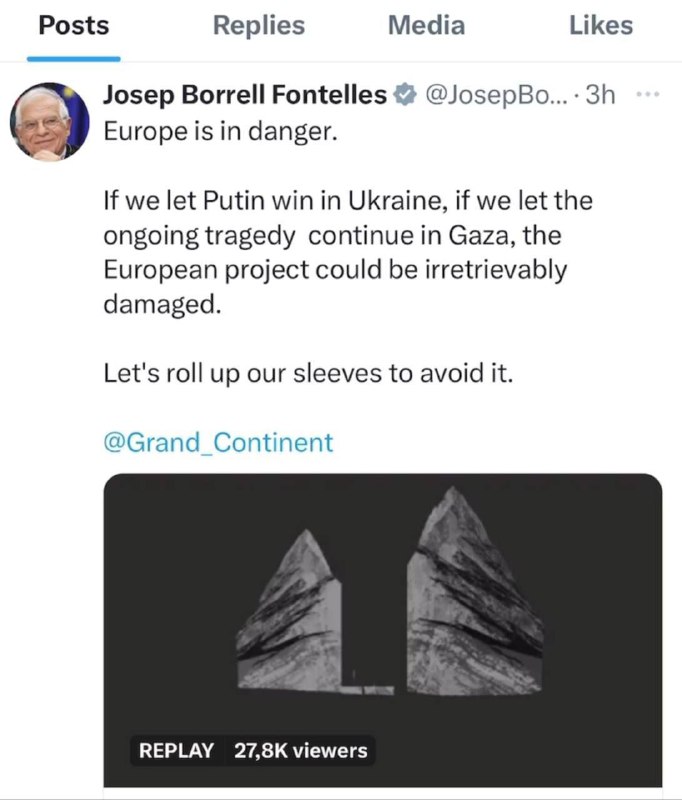Open Josep Borrell's profile avatar

(x=47, y=122)
